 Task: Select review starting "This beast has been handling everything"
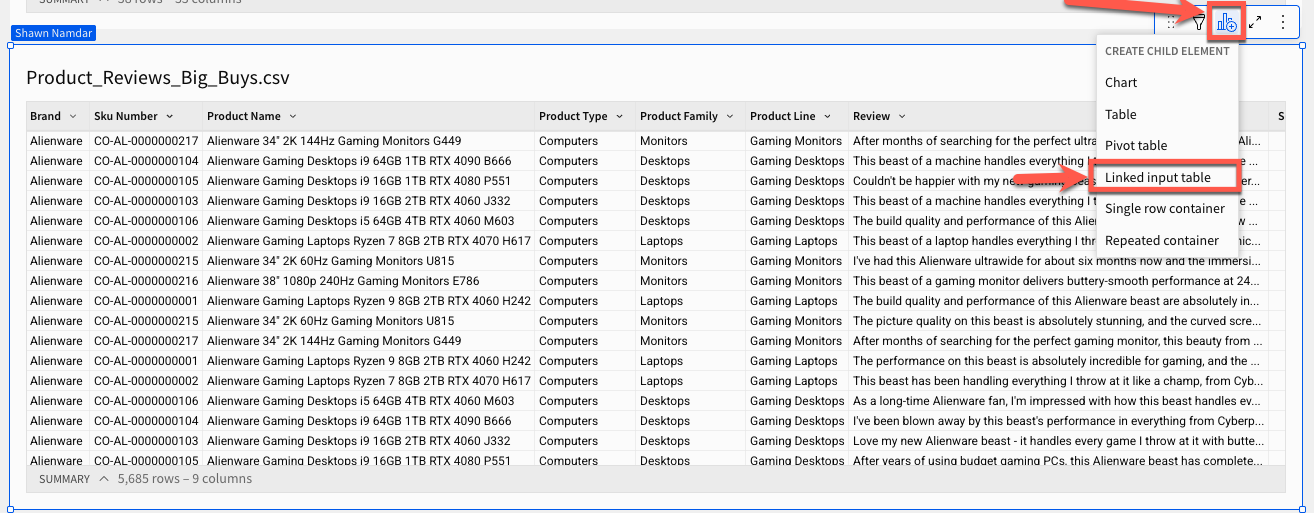pyautogui.click(x=1058, y=381)
